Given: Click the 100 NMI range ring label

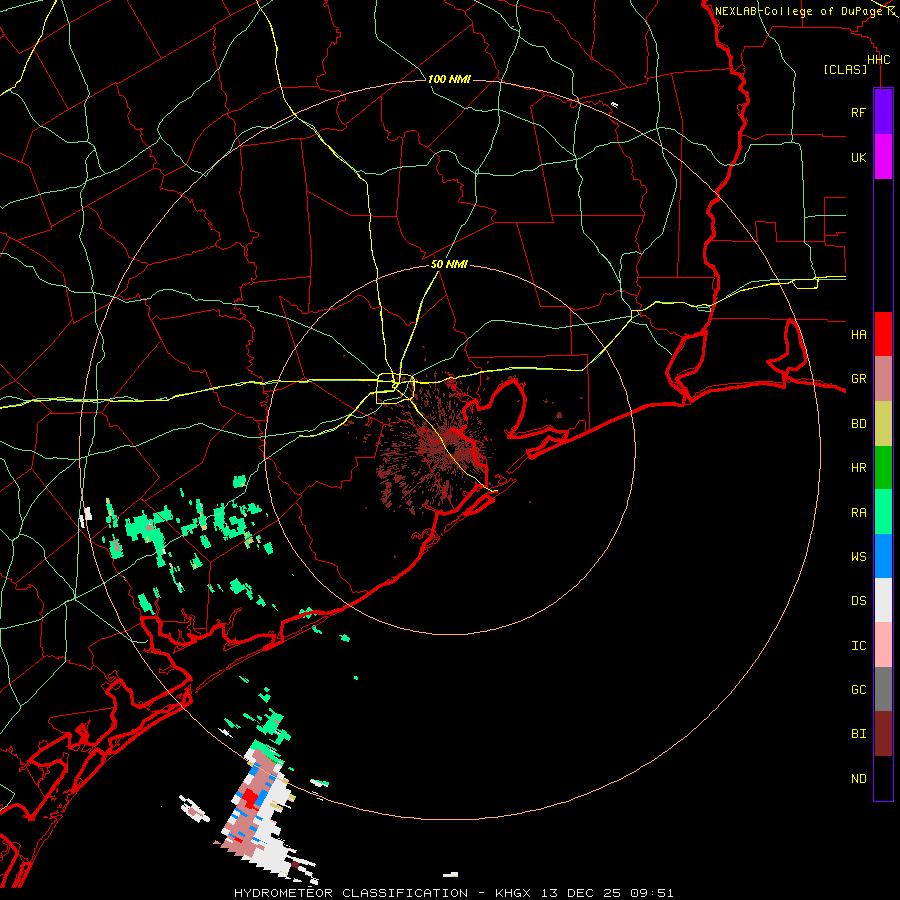Looking at the screenshot, I should [449, 79].
